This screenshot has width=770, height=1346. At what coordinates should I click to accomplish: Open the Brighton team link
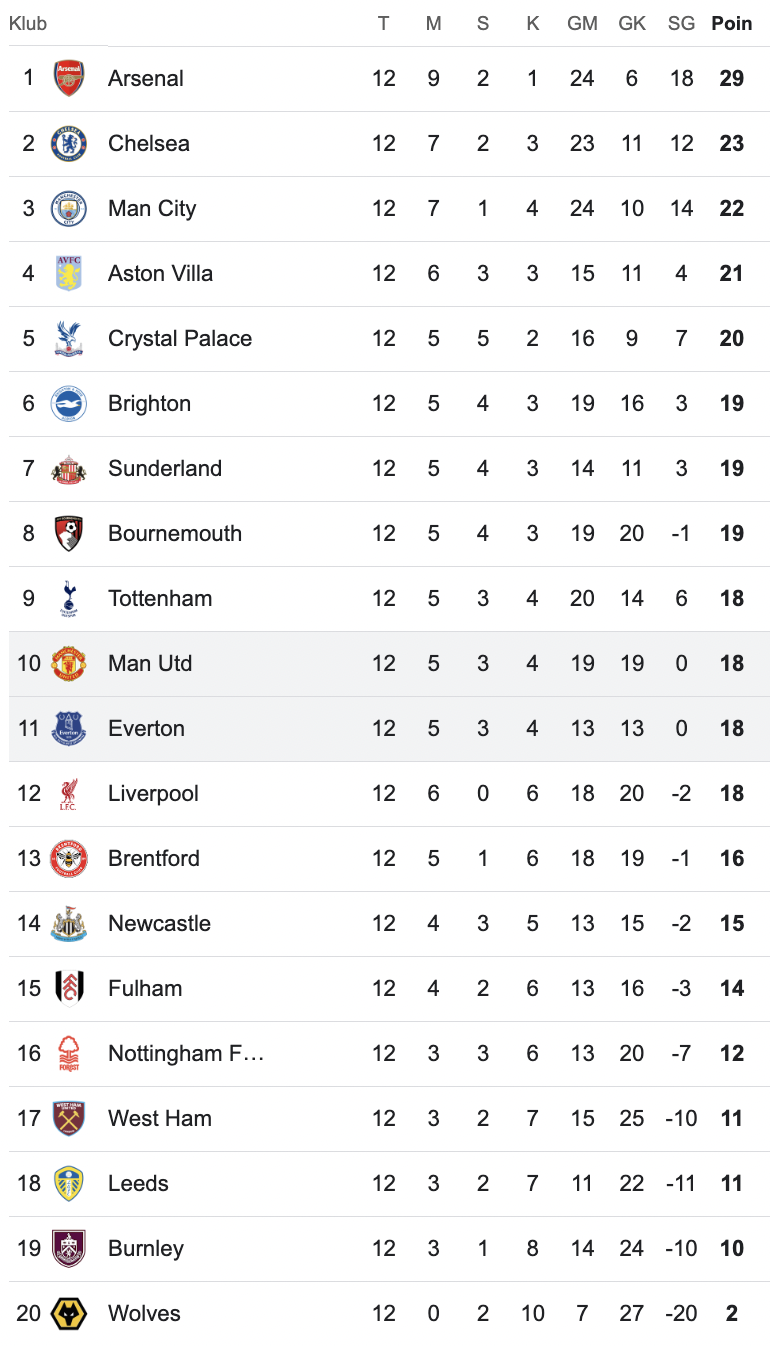149,403
